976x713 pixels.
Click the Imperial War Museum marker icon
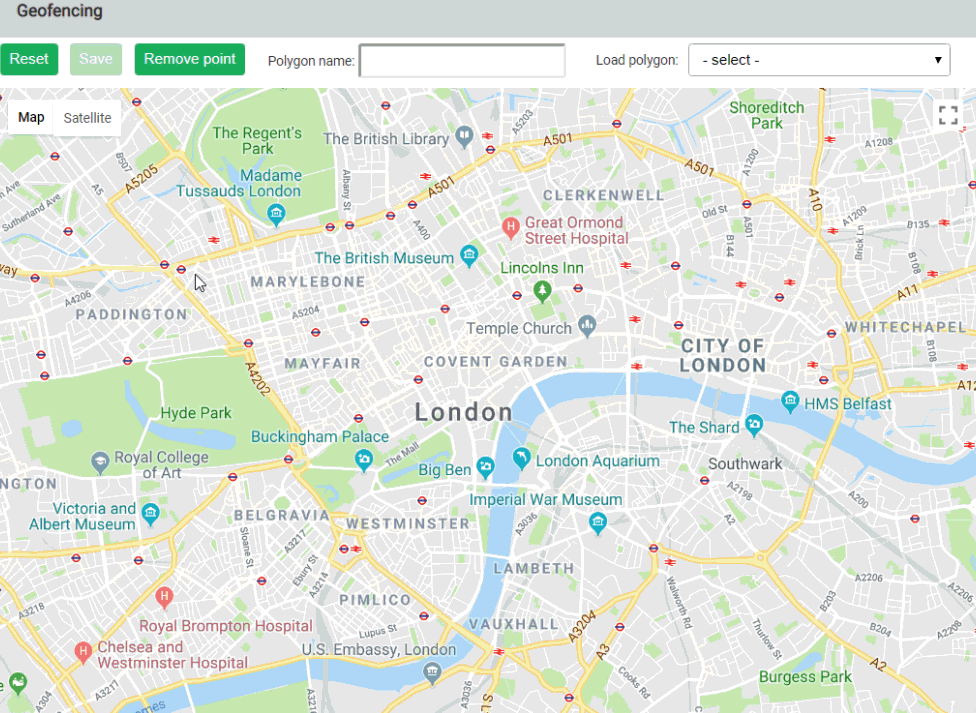[x=597, y=523]
